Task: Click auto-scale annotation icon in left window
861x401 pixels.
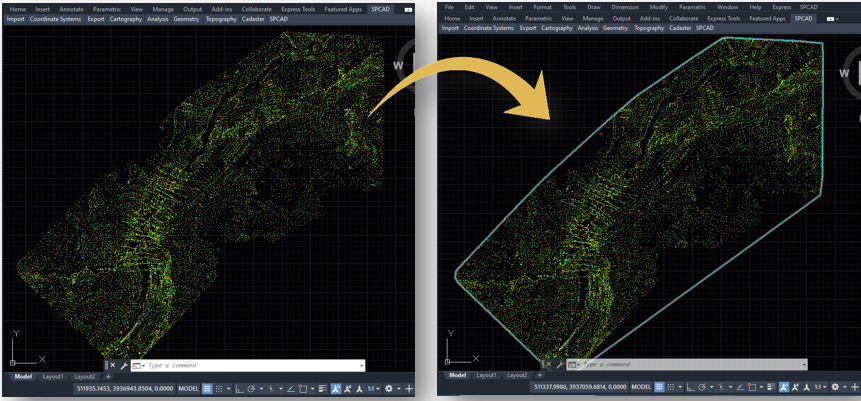Action: point(347,388)
